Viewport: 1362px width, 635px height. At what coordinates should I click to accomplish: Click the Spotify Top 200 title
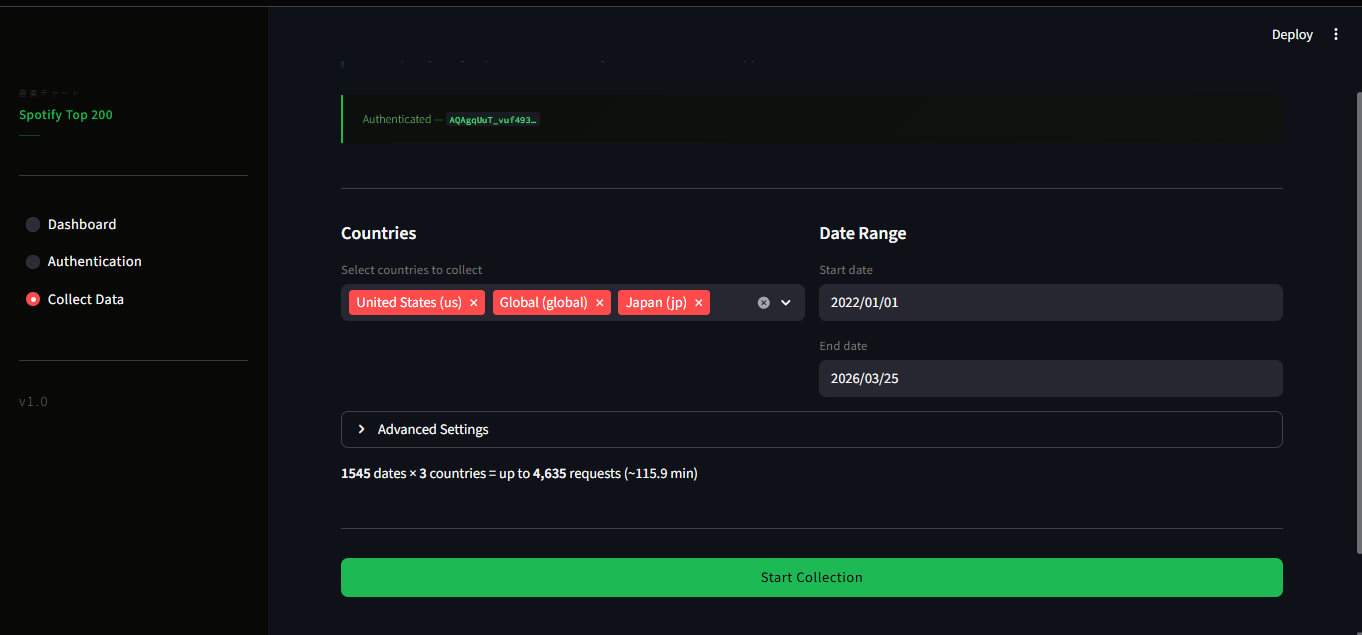(x=66, y=115)
